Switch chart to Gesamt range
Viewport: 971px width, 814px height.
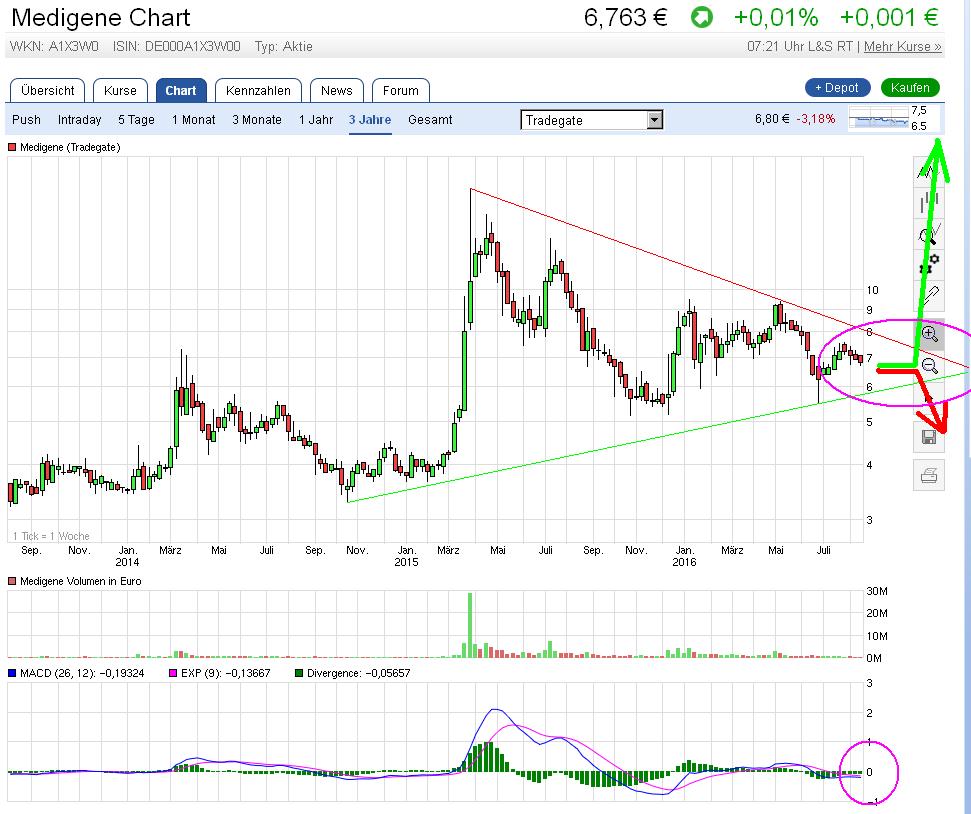(x=430, y=120)
